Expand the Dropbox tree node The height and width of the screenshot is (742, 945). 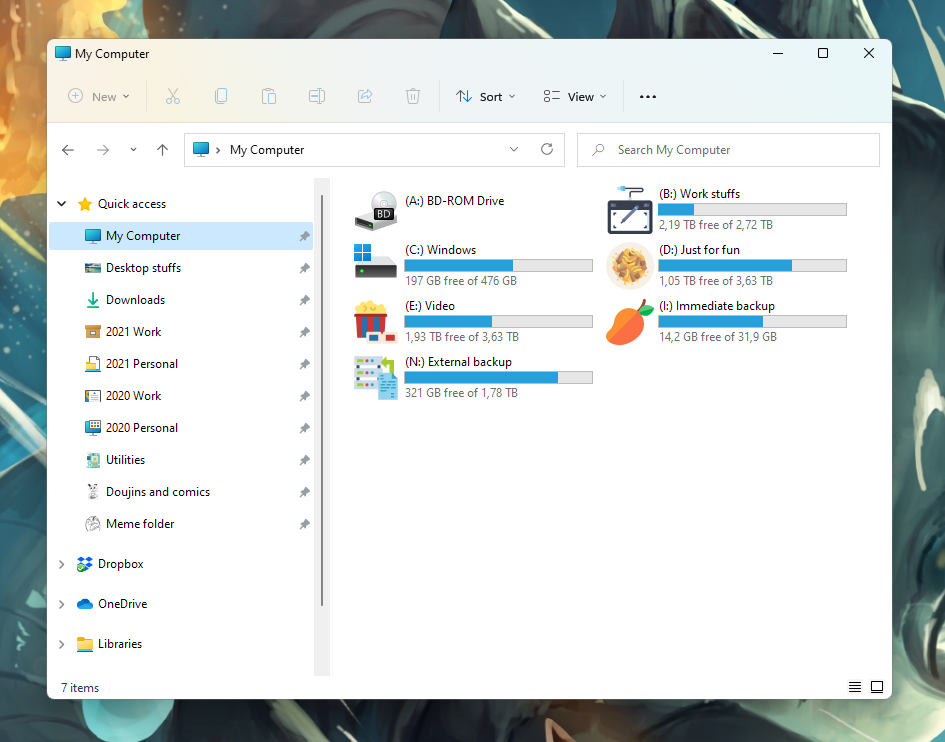coord(61,564)
